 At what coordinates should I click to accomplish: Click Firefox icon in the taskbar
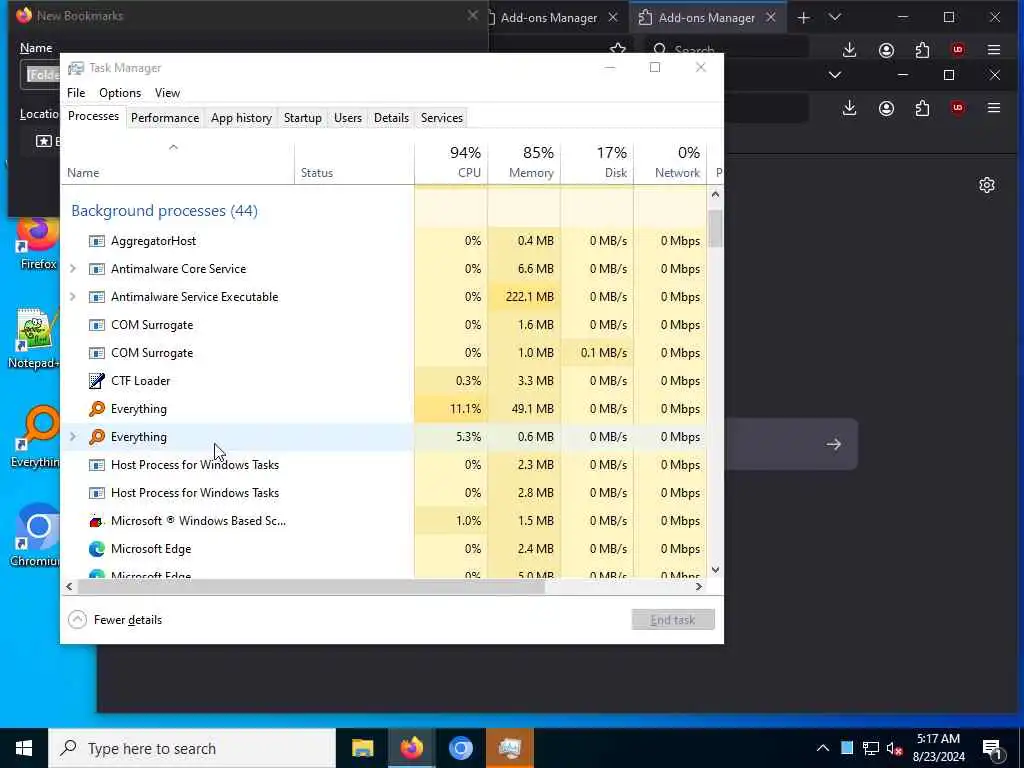pos(411,748)
